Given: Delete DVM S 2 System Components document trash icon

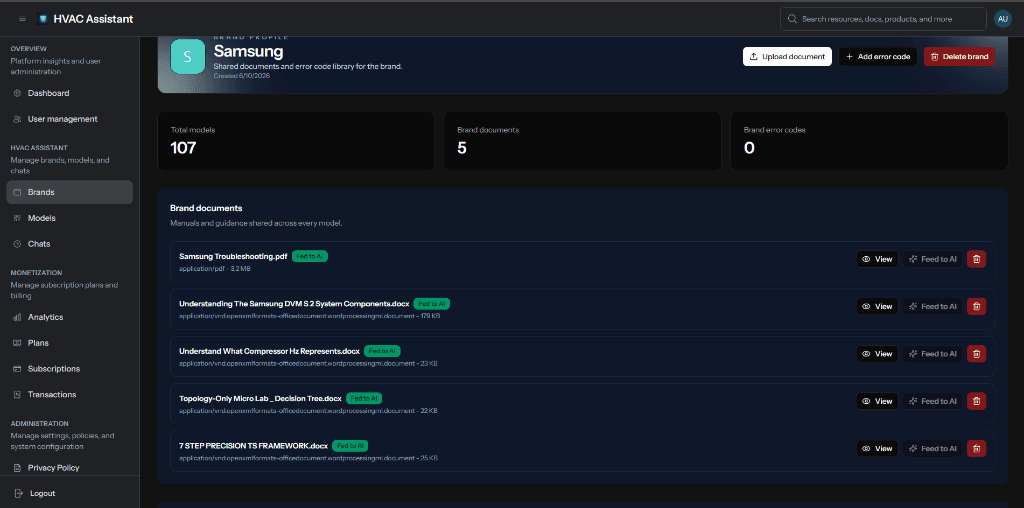Looking at the screenshot, I should [976, 306].
